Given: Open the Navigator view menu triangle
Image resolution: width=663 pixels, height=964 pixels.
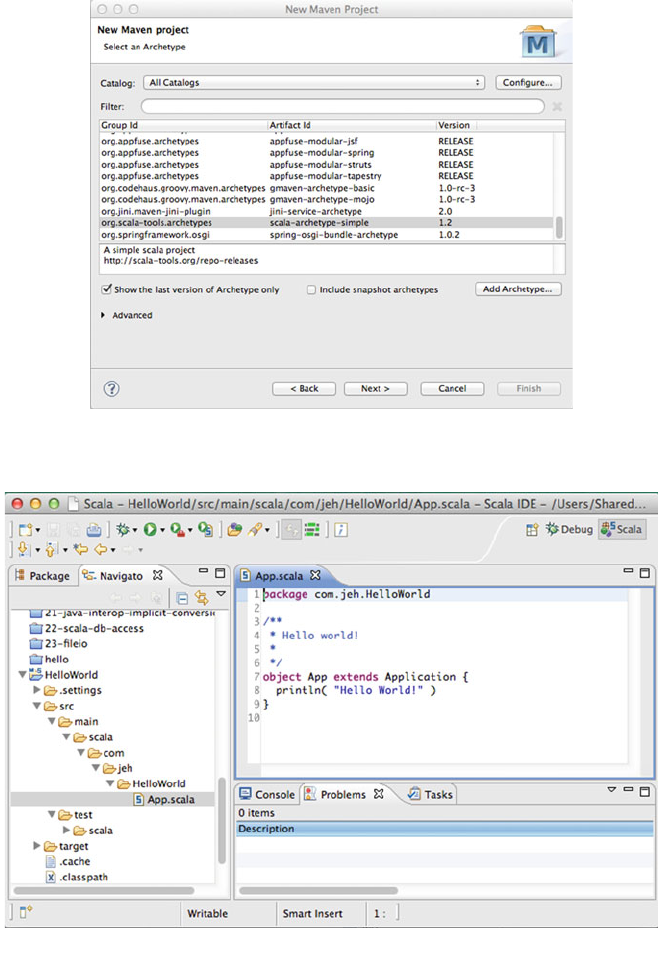Looking at the screenshot, I should coord(221,594).
